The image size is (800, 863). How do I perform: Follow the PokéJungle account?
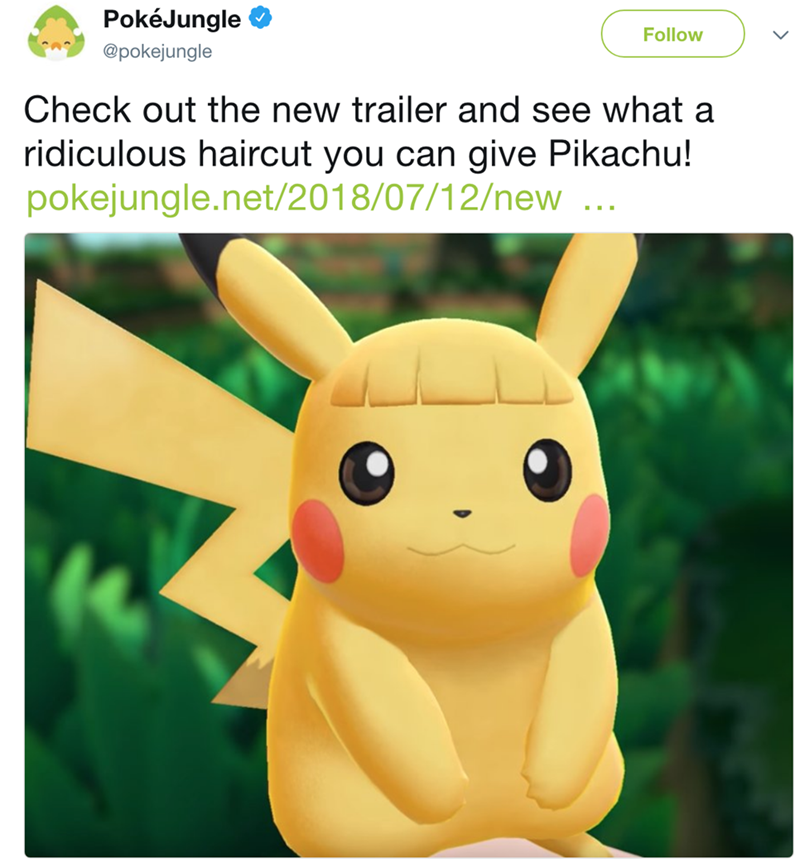point(672,34)
